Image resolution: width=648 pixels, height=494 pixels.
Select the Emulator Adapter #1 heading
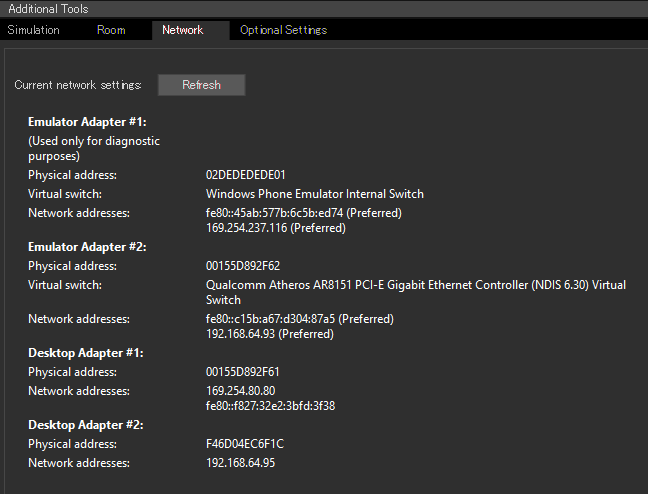87,122
